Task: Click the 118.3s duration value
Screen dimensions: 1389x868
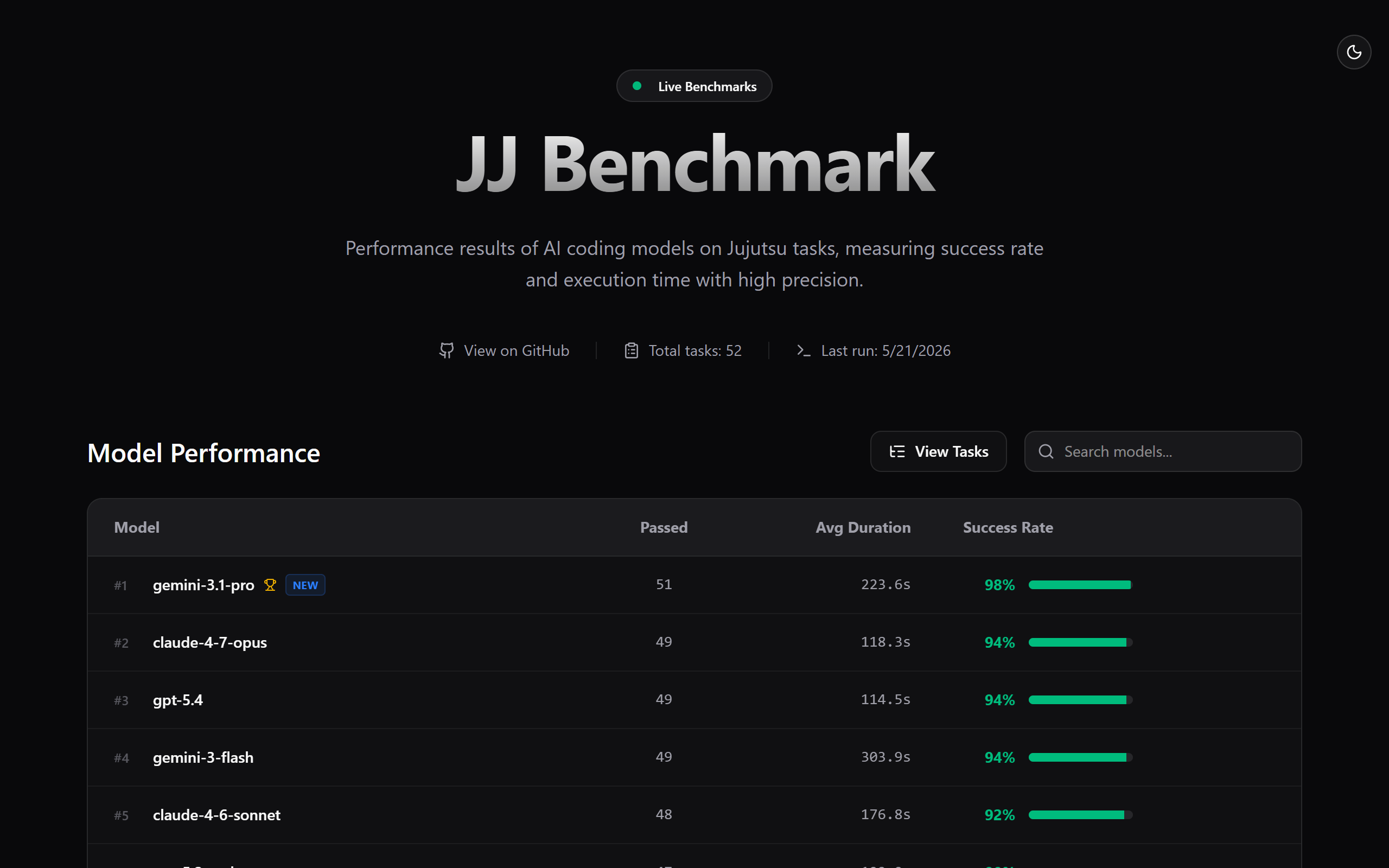Action: (x=885, y=642)
